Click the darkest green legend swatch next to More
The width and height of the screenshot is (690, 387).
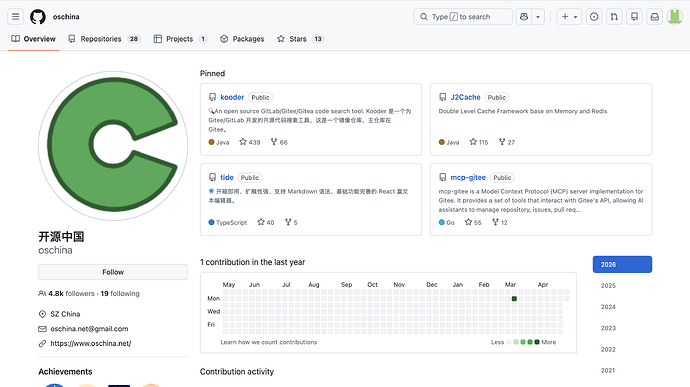537,342
